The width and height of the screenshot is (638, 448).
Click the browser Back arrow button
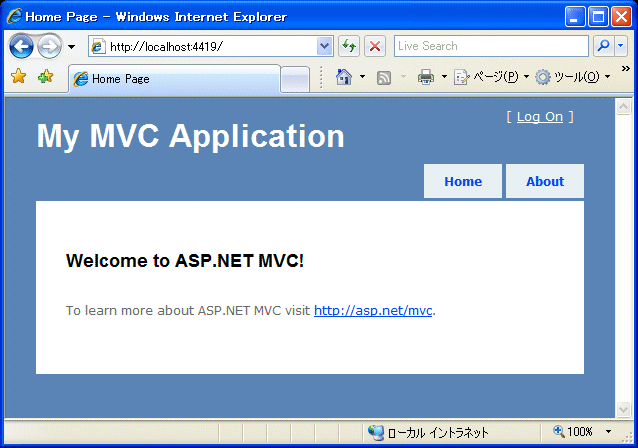[x=21, y=46]
